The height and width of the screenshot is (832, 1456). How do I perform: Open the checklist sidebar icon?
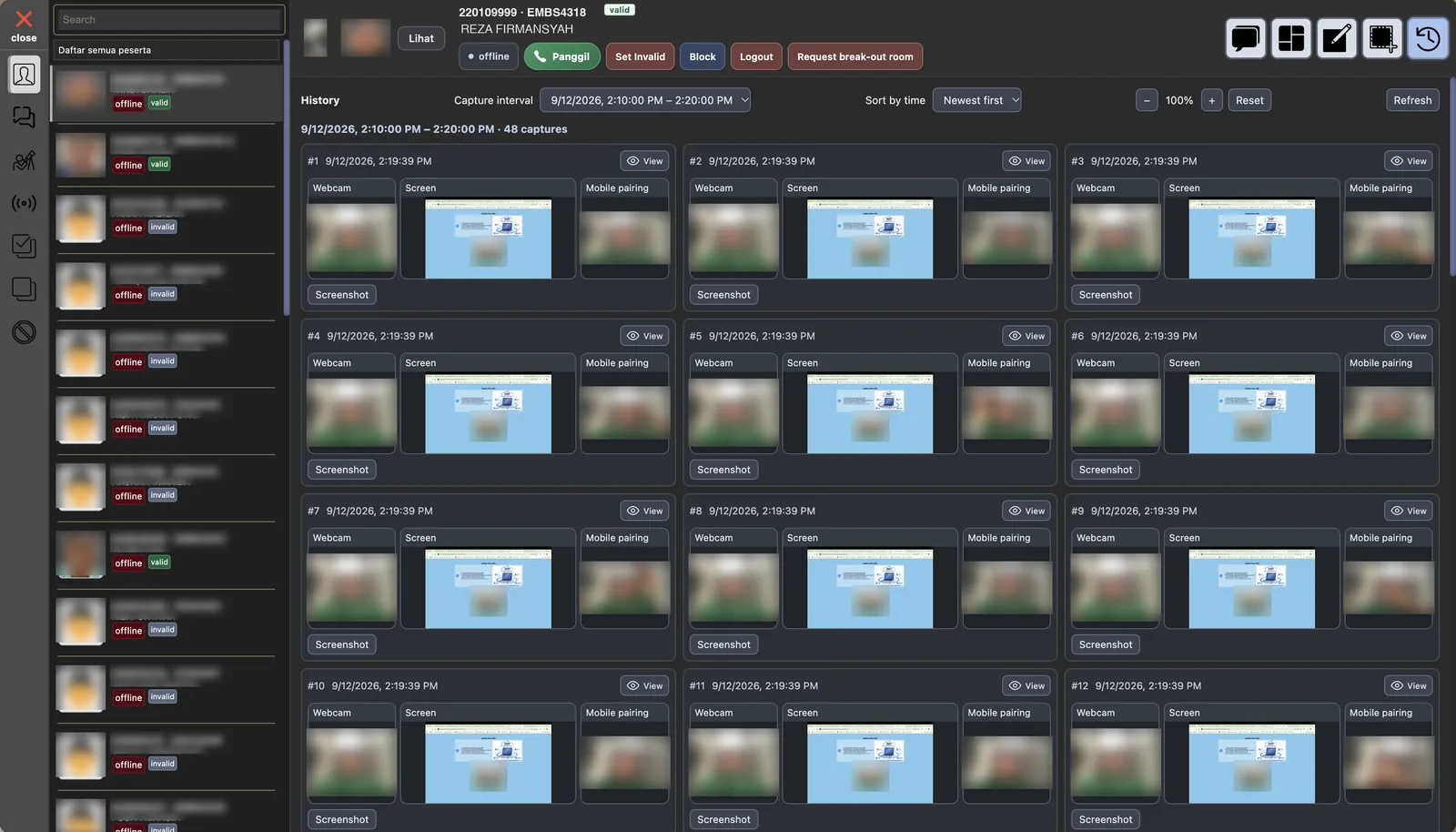25,246
